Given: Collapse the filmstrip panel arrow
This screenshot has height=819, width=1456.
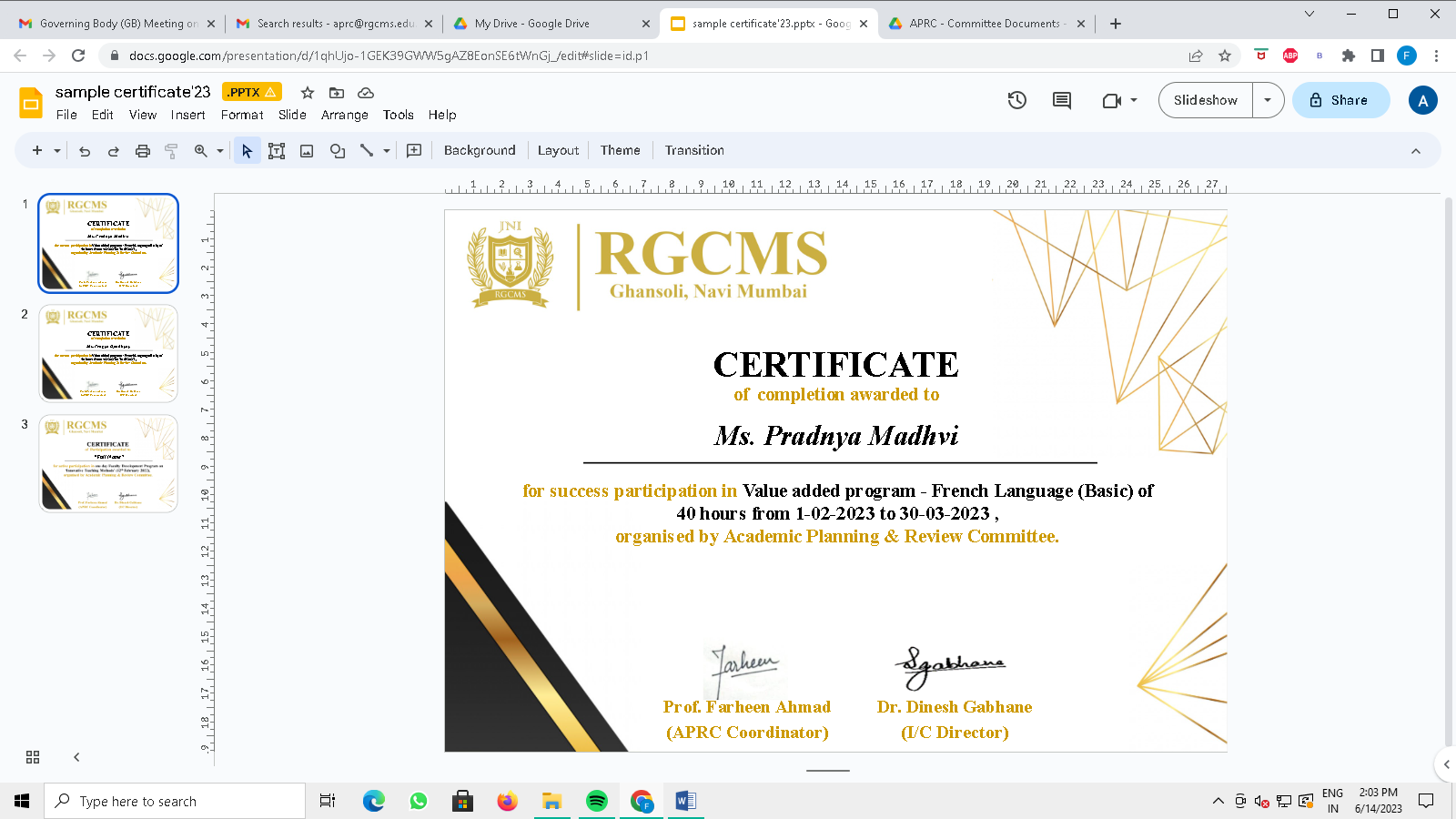Looking at the screenshot, I should [76, 757].
